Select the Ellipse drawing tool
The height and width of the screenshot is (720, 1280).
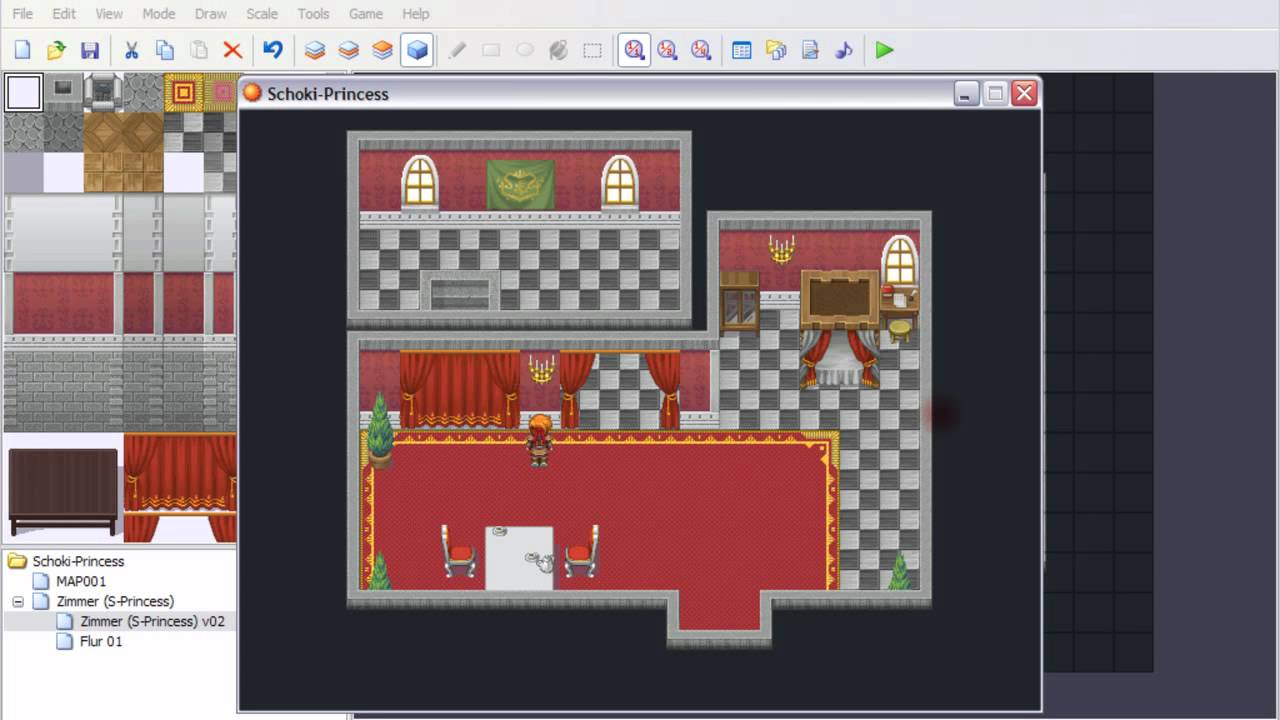coord(525,50)
